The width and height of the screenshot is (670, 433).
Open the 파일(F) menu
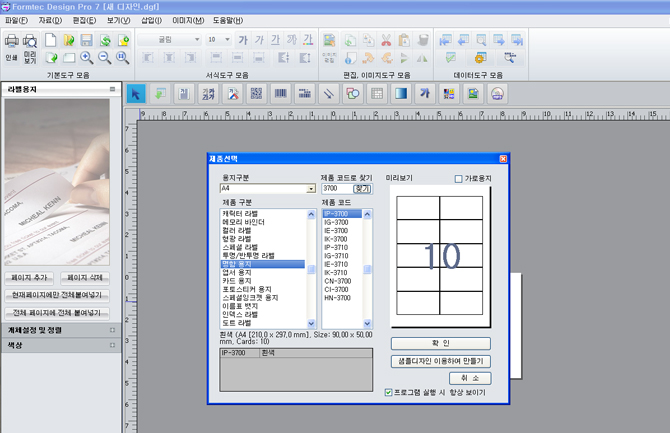pos(16,21)
